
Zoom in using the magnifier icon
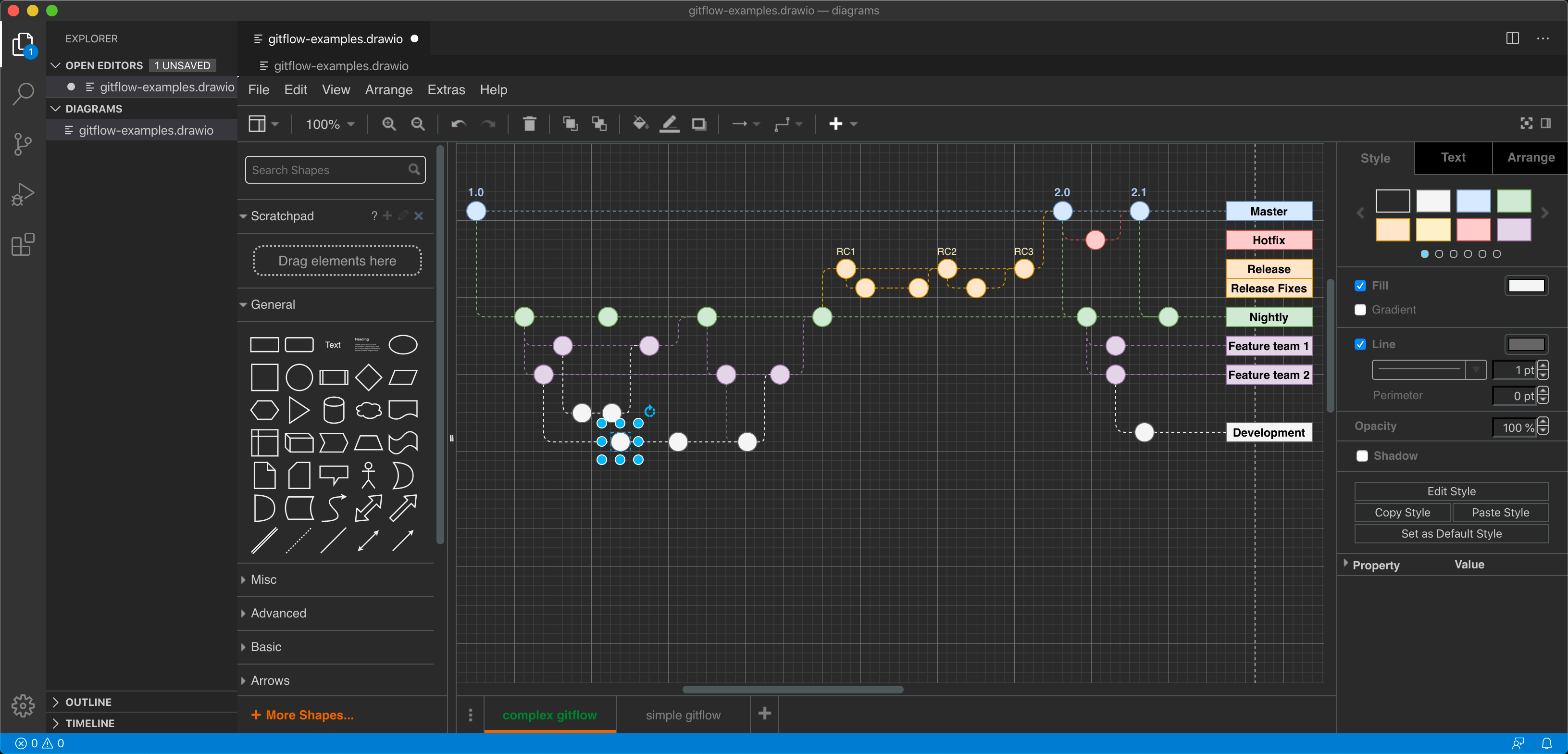pyautogui.click(x=389, y=124)
